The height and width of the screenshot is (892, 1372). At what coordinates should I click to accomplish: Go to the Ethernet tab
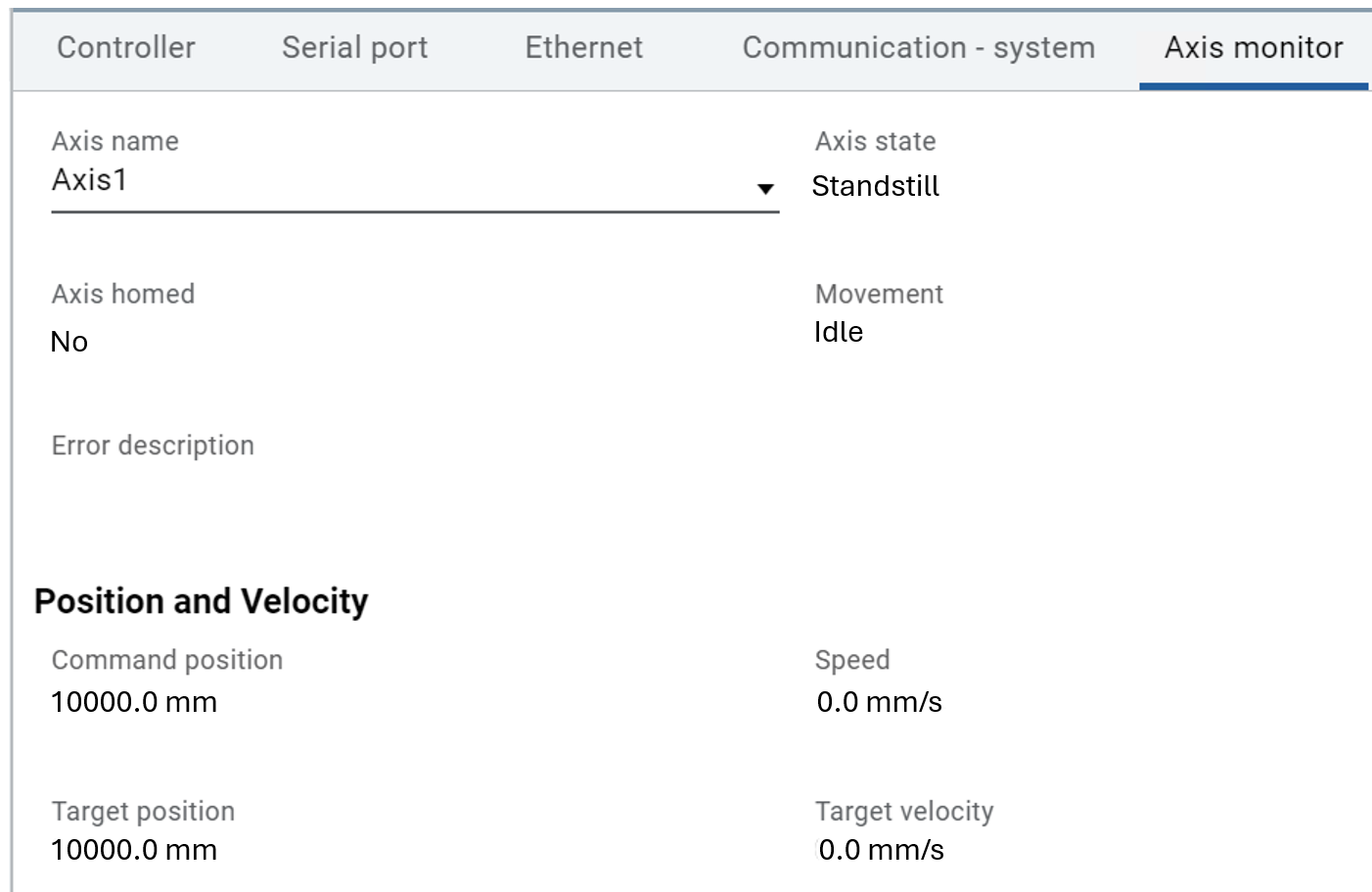(x=583, y=47)
